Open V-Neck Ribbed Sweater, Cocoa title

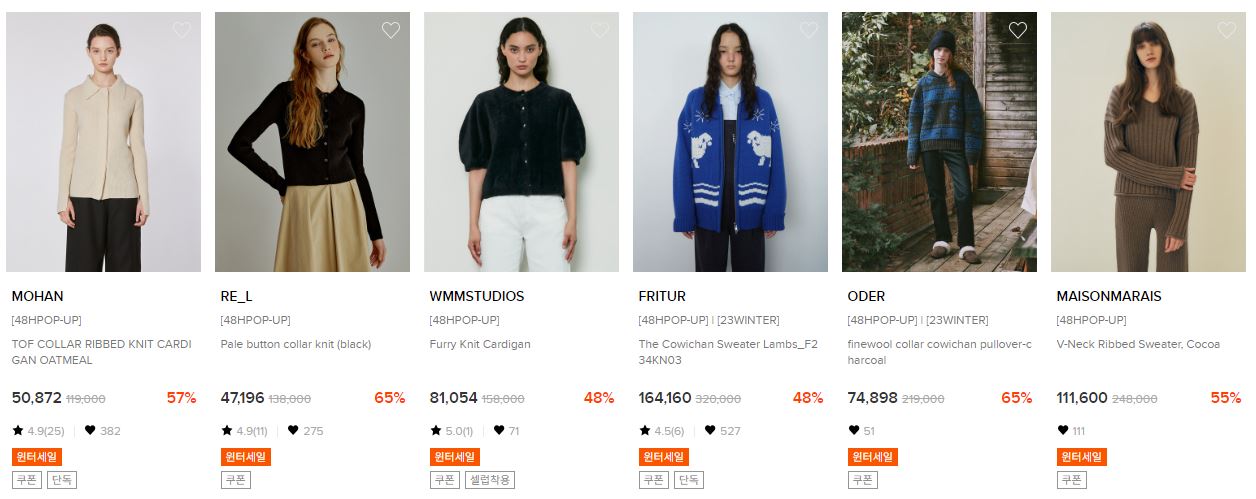pyautogui.click(x=1138, y=344)
